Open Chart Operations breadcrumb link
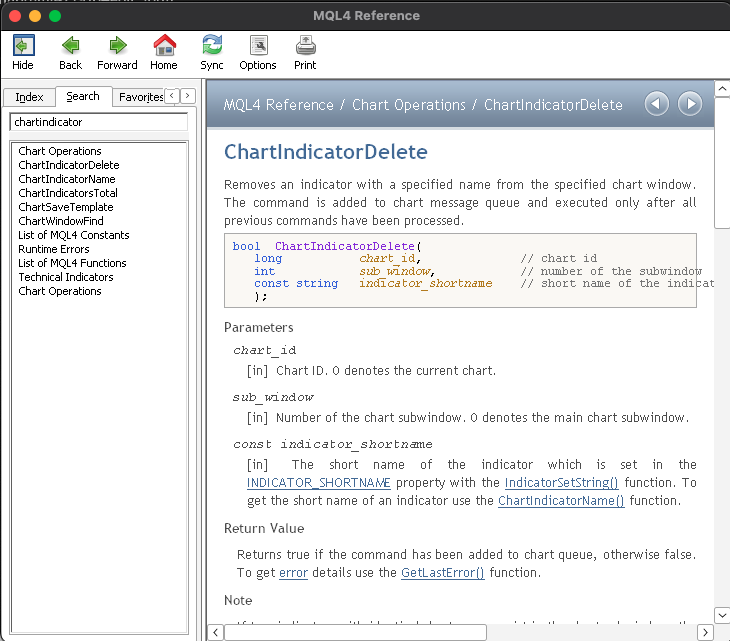Image resolution: width=730 pixels, height=641 pixels. point(408,105)
